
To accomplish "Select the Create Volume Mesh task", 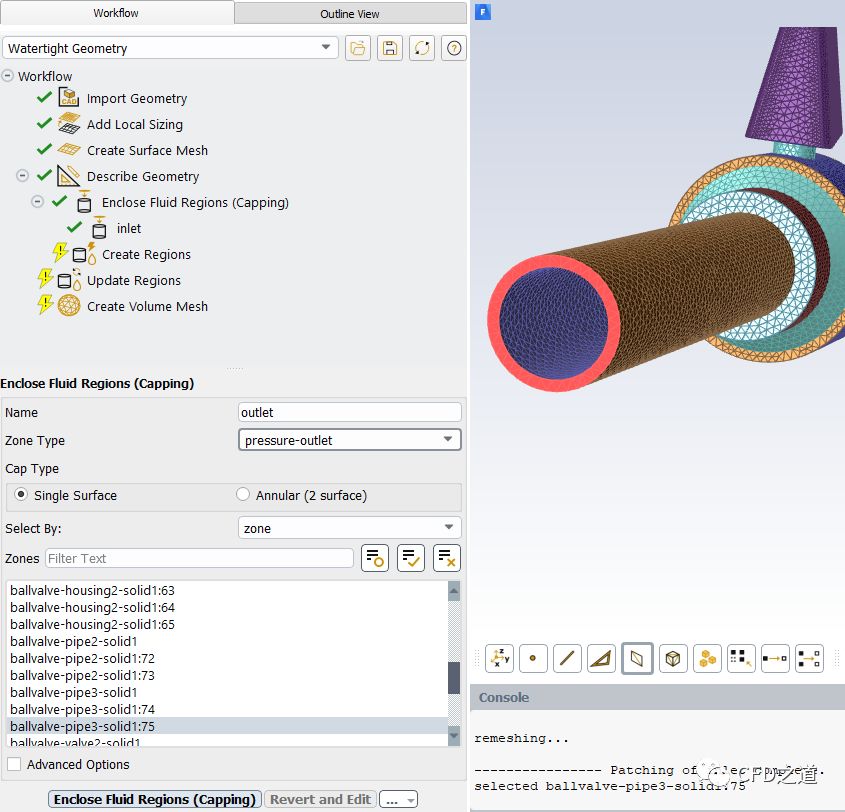I will pyautogui.click(x=147, y=306).
